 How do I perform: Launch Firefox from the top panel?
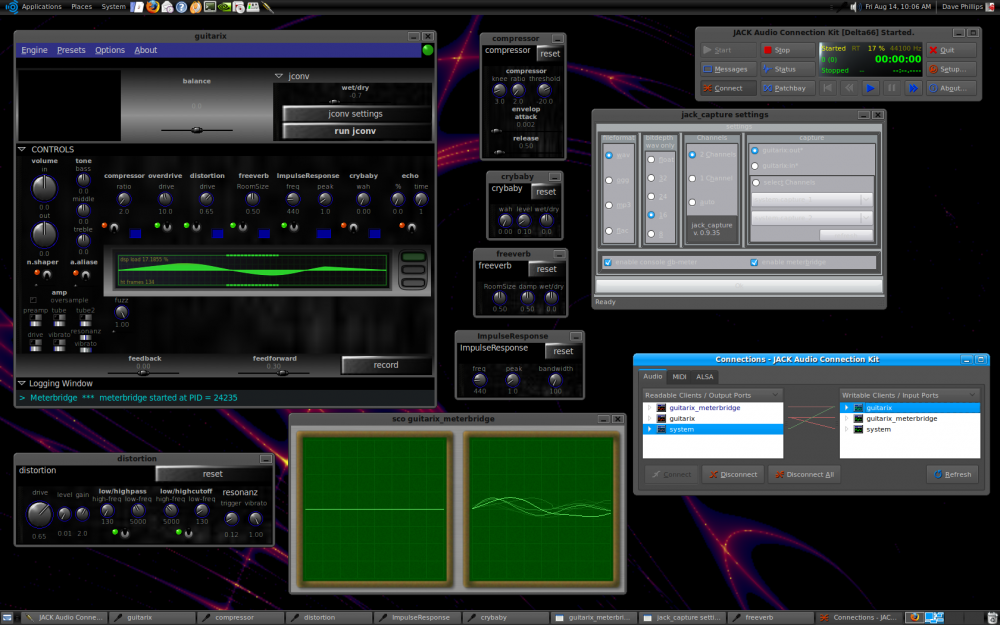click(152, 7)
